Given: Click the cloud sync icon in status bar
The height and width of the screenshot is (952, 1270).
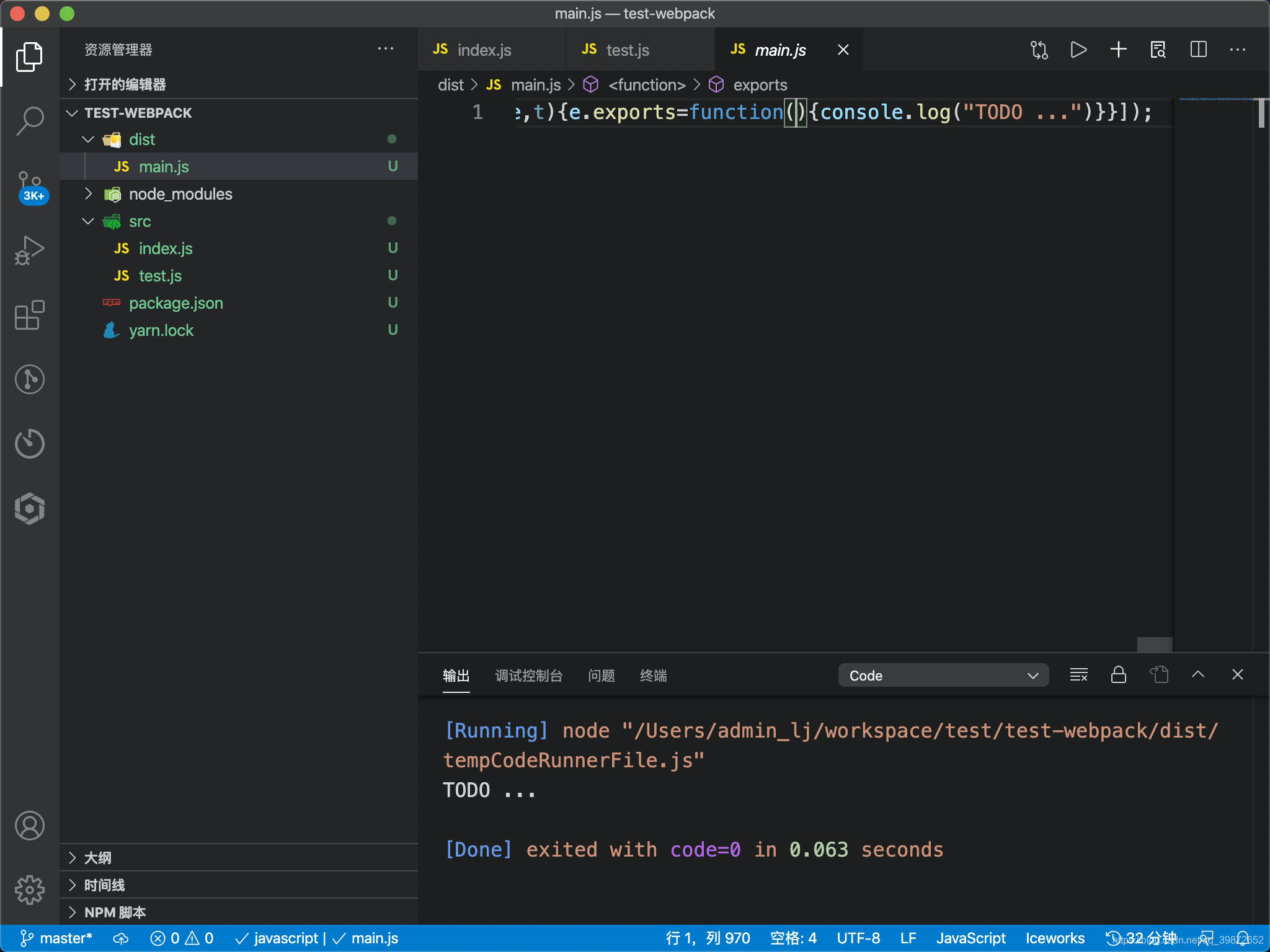Looking at the screenshot, I should click(121, 938).
